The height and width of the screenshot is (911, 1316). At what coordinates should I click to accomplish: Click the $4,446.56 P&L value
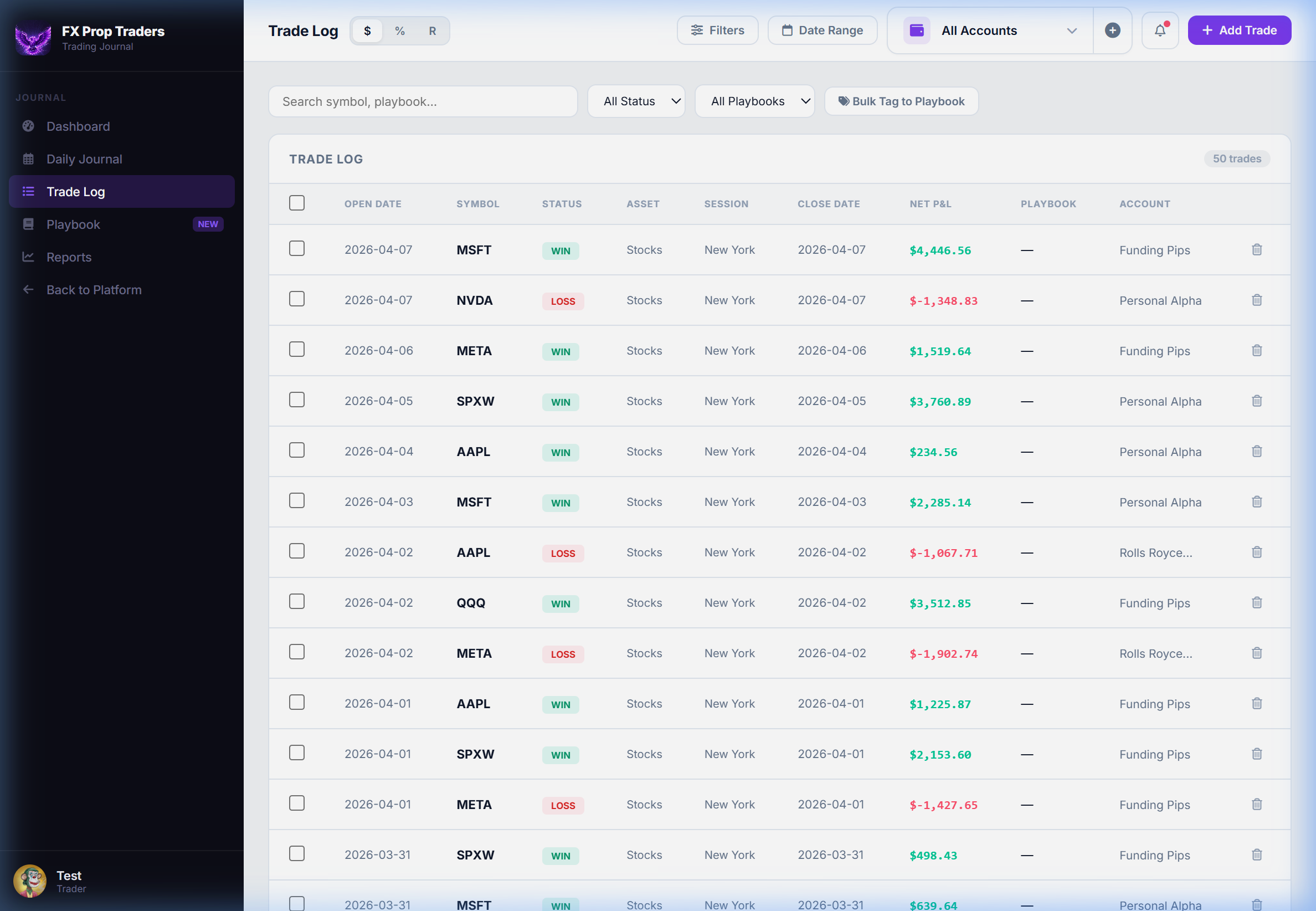(939, 250)
